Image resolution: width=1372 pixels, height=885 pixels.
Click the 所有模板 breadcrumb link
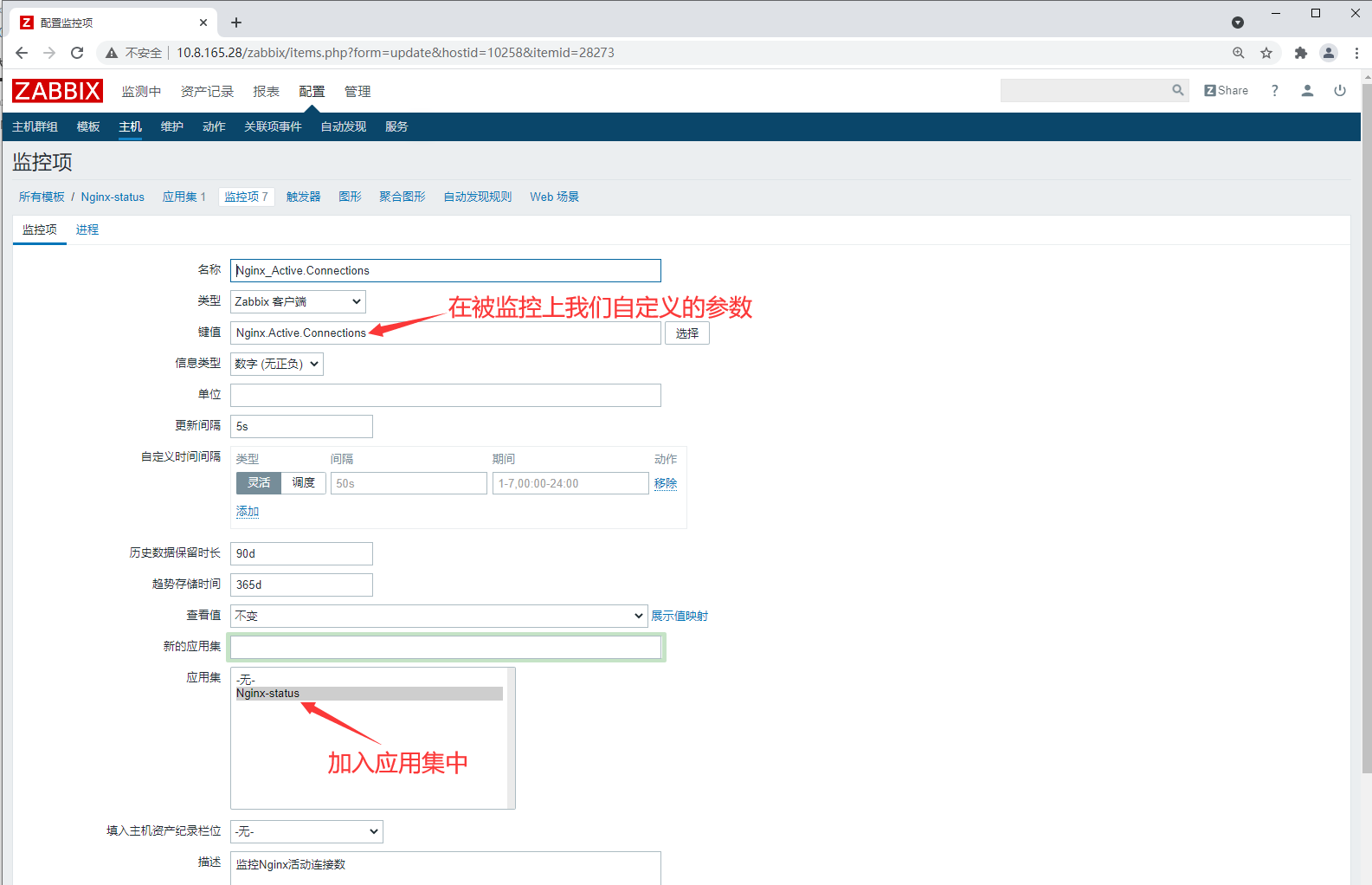[42, 197]
